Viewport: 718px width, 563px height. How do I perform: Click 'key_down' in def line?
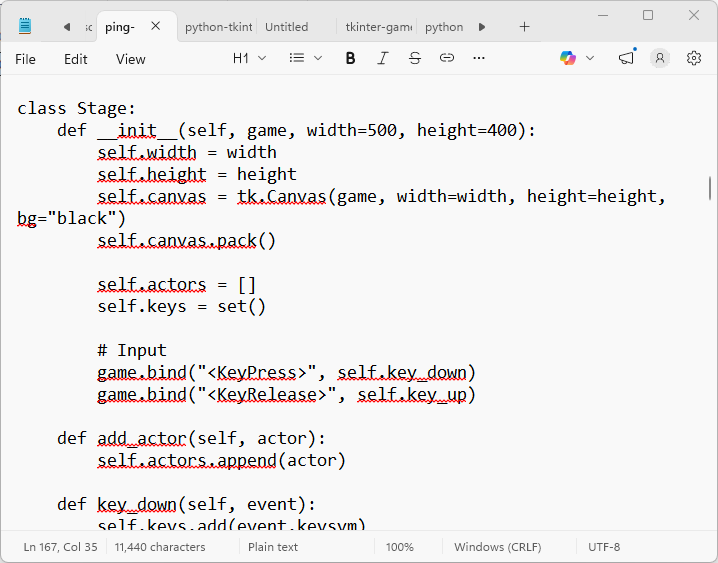137,504
